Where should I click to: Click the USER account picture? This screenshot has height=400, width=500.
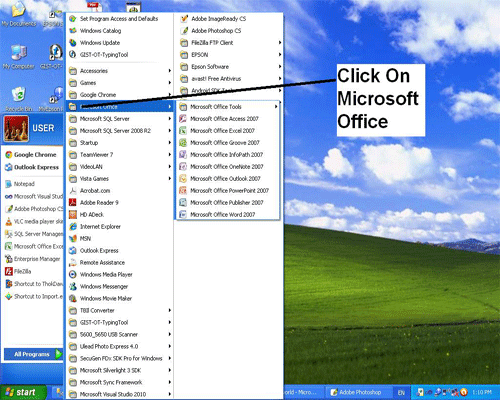(x=16, y=129)
